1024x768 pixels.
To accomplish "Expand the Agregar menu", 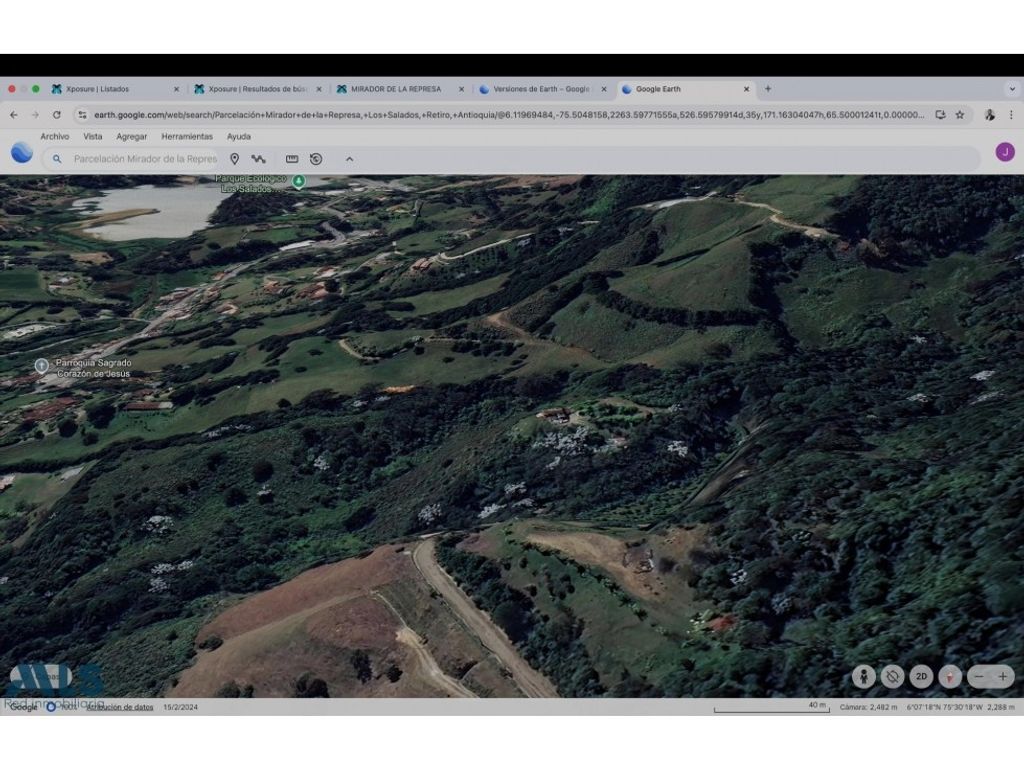I will click(x=131, y=137).
